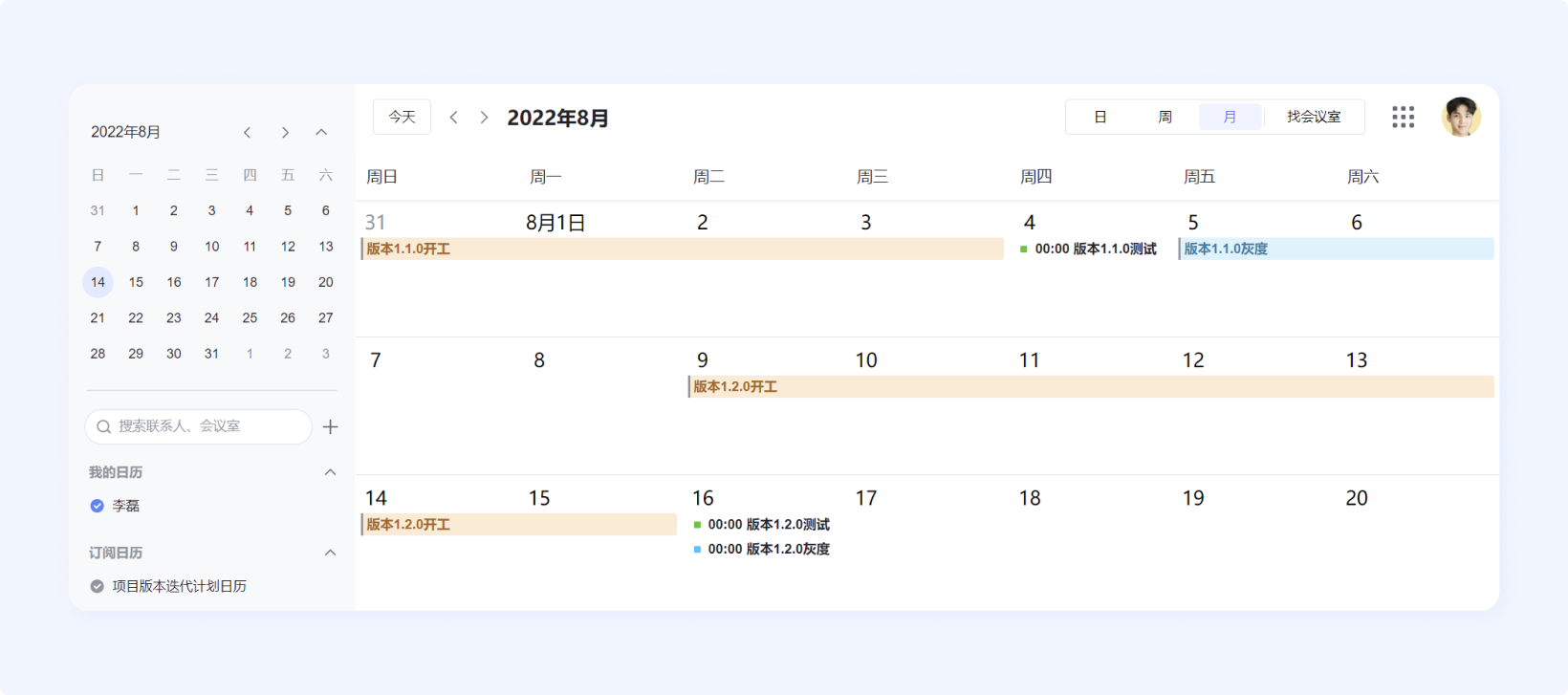Open the nine-dot app grid menu
The height and width of the screenshot is (695, 1568).
pos(1403,117)
